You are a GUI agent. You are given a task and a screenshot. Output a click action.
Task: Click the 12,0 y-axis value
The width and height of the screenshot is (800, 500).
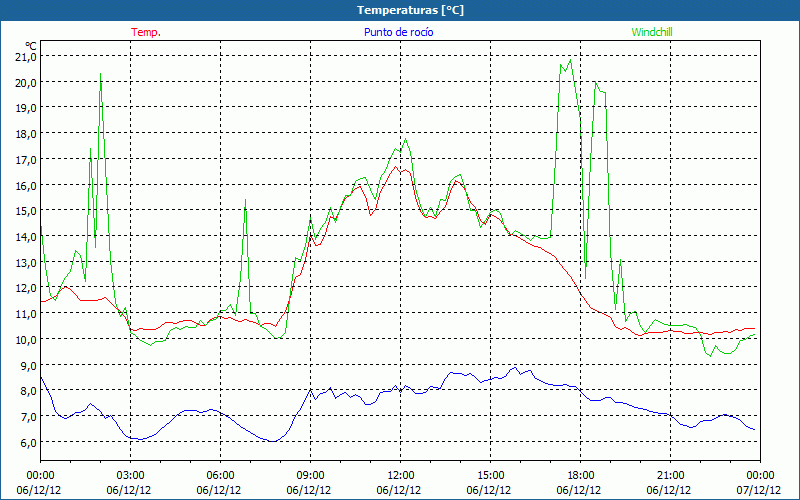click(26, 288)
